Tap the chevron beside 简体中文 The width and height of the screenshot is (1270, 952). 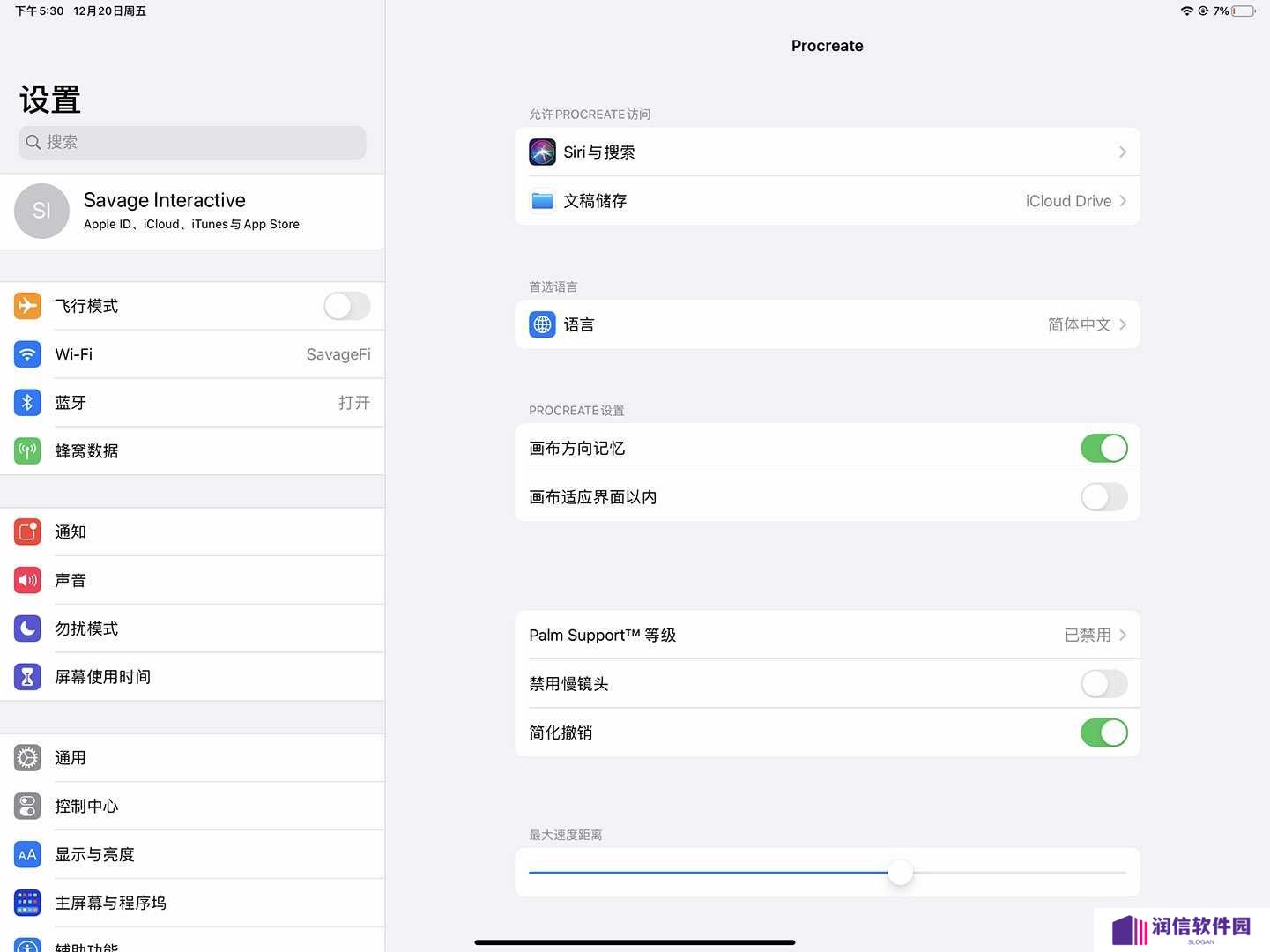(x=1123, y=324)
